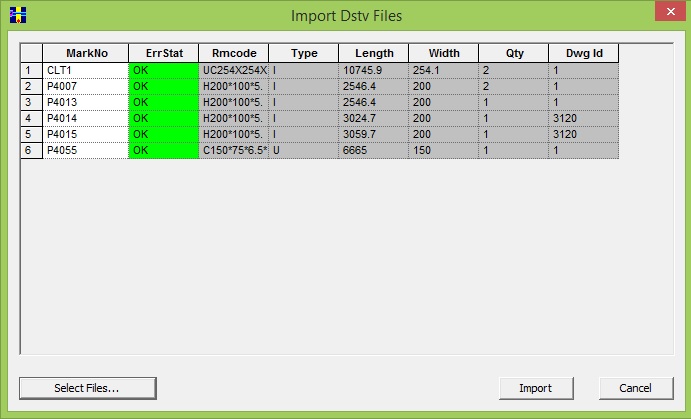The height and width of the screenshot is (419, 691).
Task: Sort by ErrStat column header
Action: (x=163, y=53)
